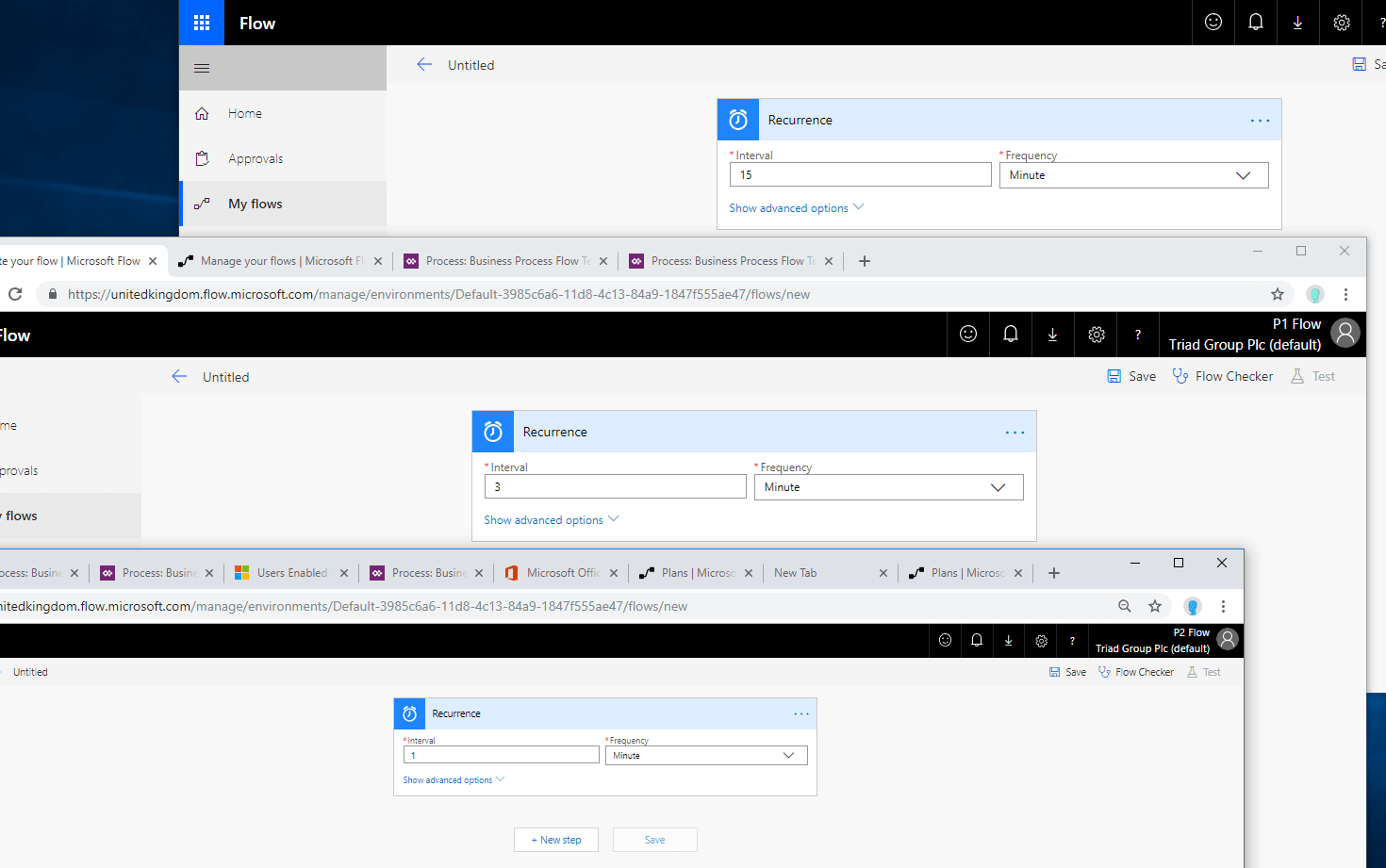Screen dimensions: 1386x868
Task: Go back using the arrow beside Untitled in the P1 Flow window
Action: [179, 376]
